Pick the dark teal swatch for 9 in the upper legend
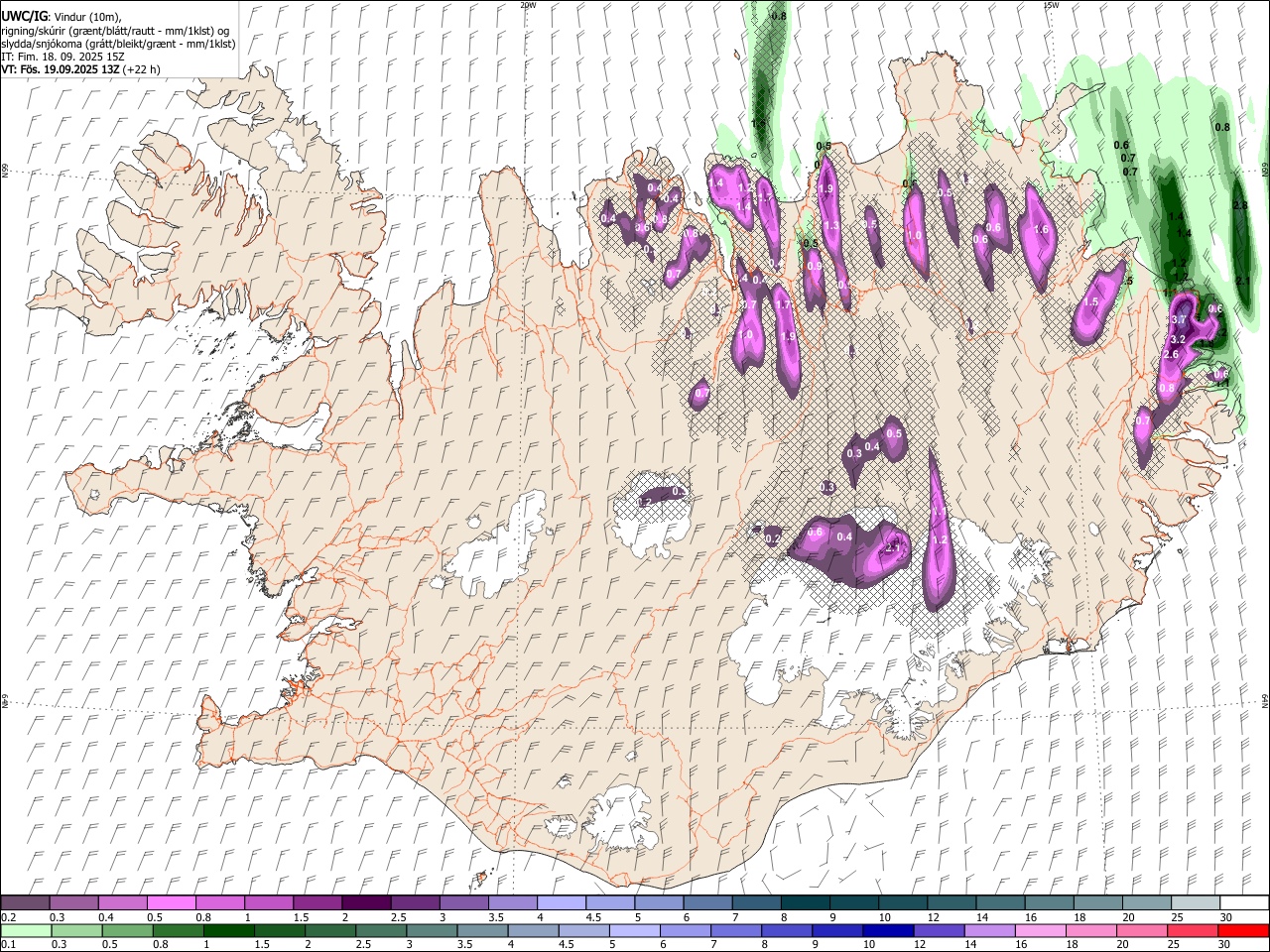This screenshot has height=952, width=1270. pos(806,903)
